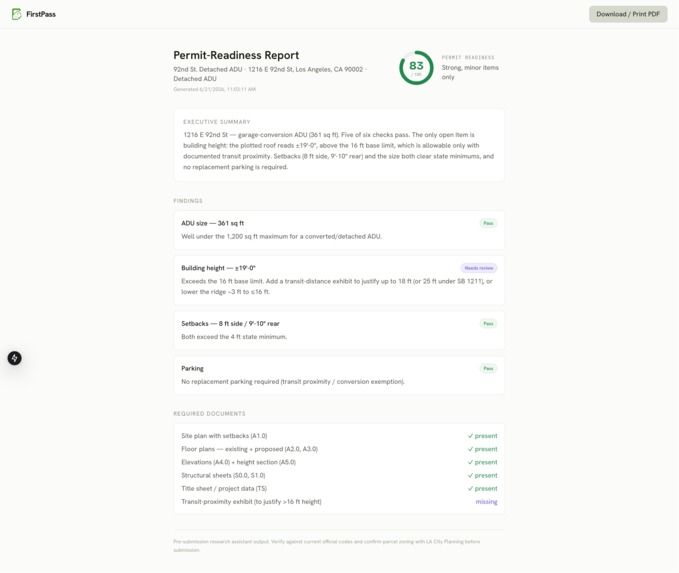Click the No replacement parking required description

pyautogui.click(x=293, y=382)
